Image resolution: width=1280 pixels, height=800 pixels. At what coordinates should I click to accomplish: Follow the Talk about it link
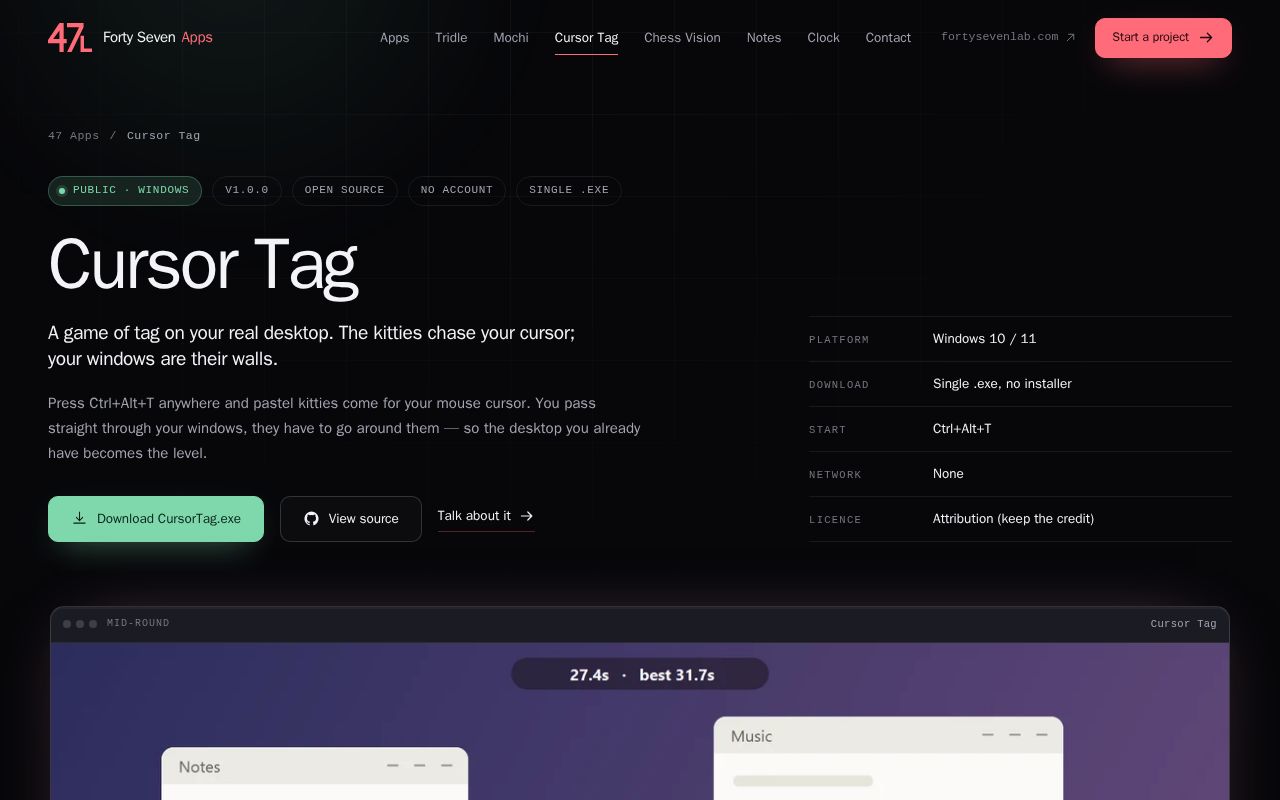pos(486,517)
